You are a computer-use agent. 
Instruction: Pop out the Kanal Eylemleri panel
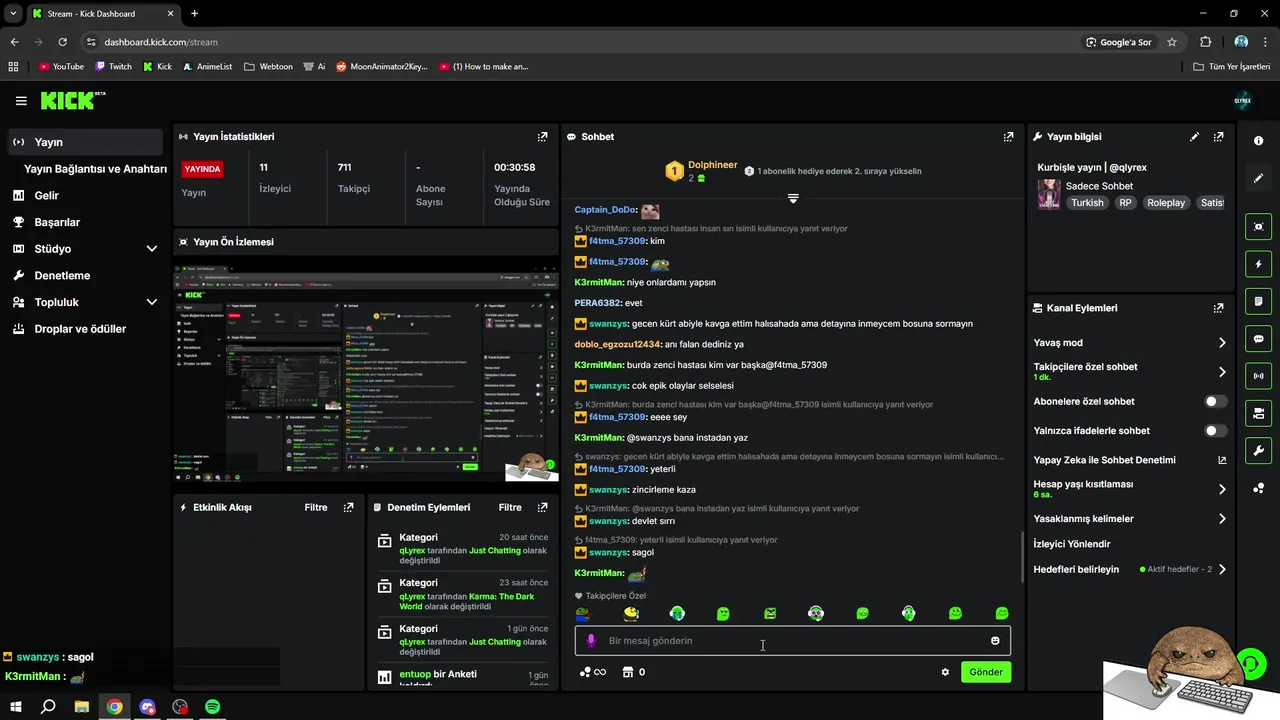tap(1218, 308)
